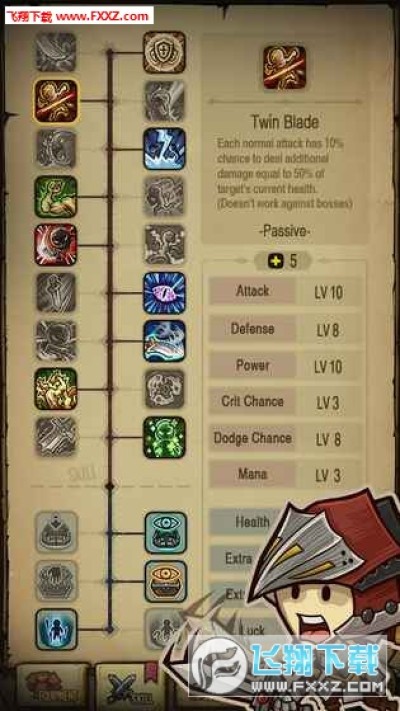
Task: Tap the Crit Chance stat row
Action: click(x=286, y=402)
